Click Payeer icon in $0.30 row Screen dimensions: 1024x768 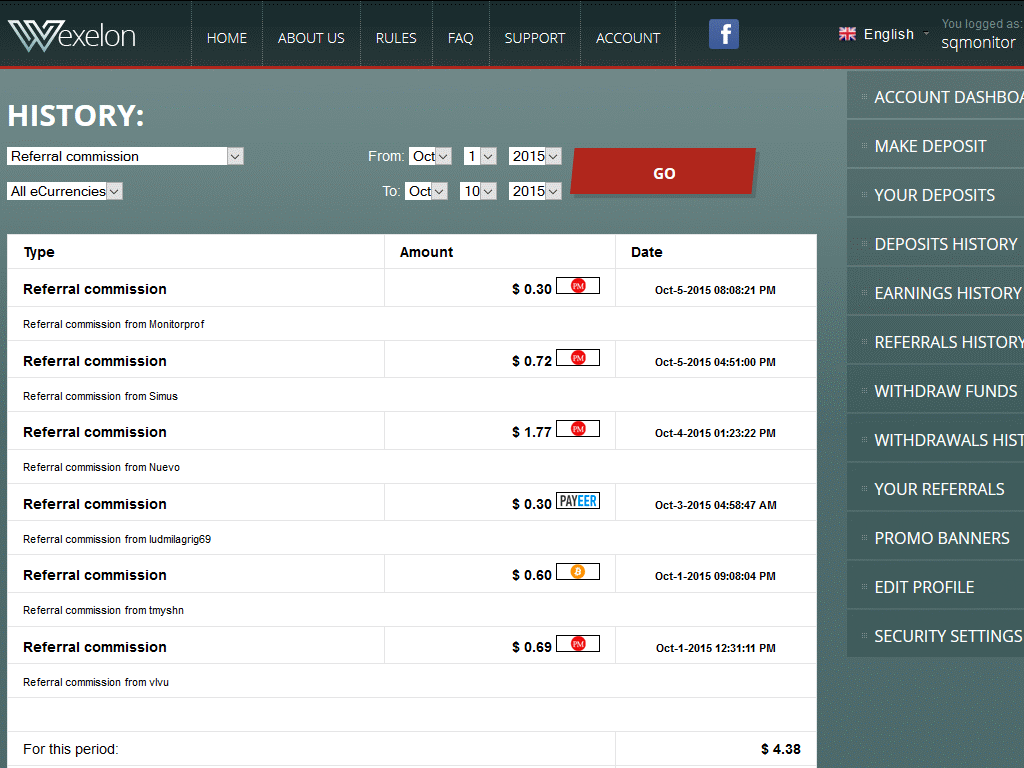click(x=577, y=501)
